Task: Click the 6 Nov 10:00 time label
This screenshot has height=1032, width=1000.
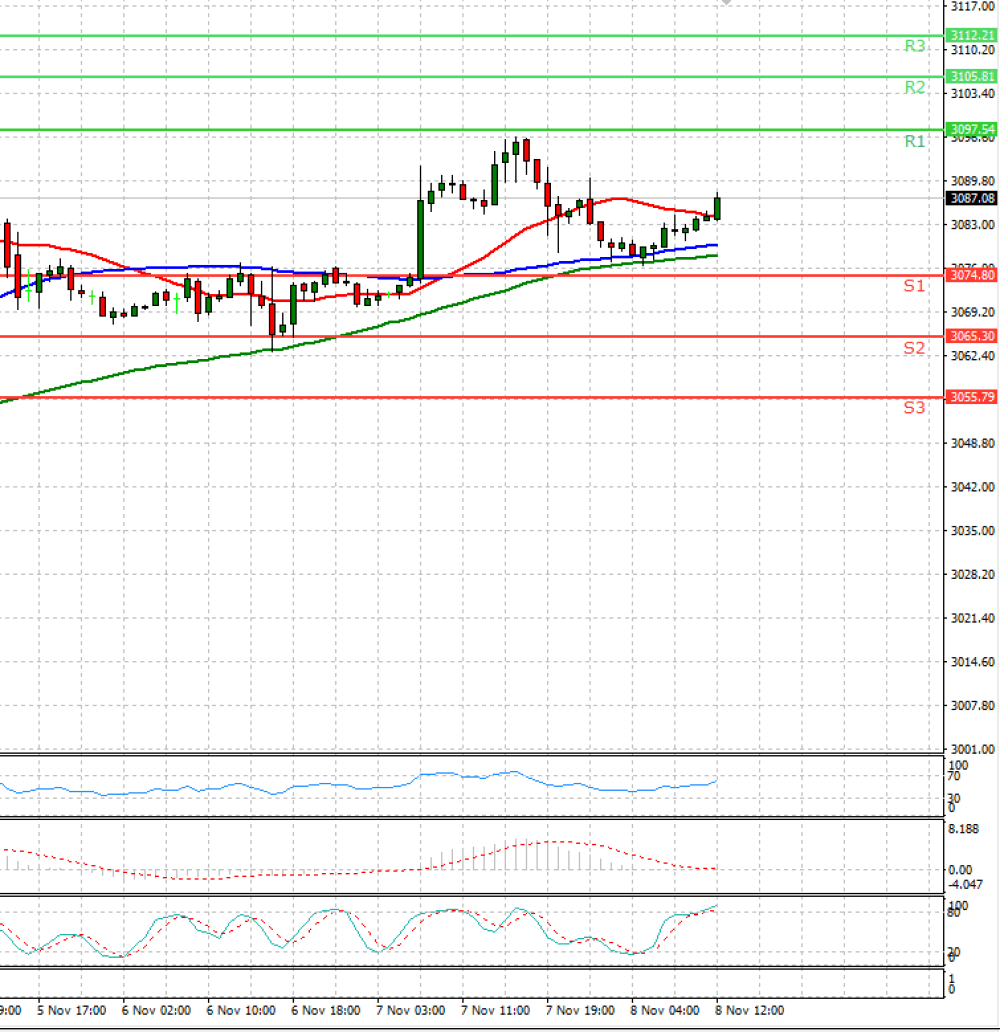Action: (241, 1010)
